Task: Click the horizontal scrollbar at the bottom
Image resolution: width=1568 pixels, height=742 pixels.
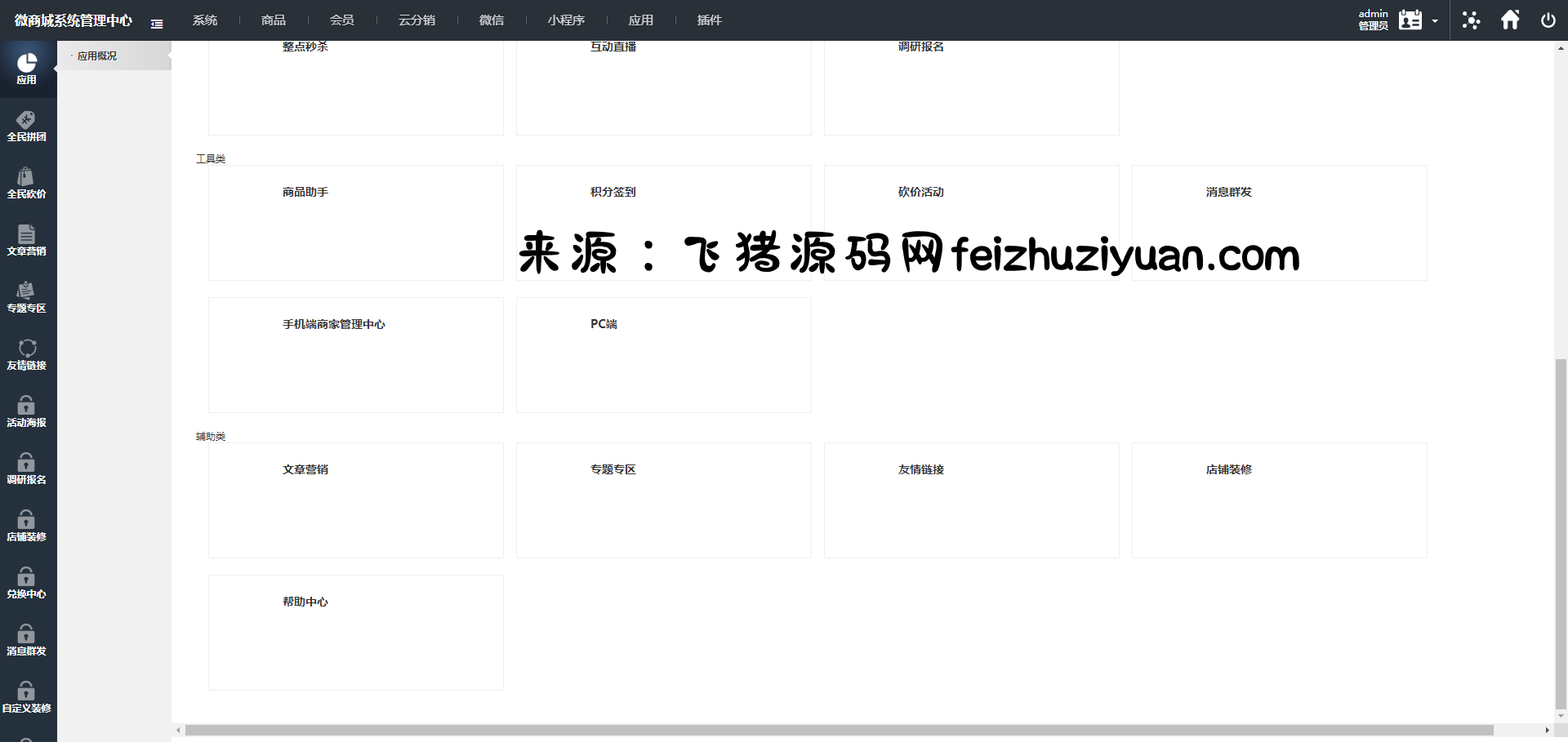Action: tap(839, 731)
